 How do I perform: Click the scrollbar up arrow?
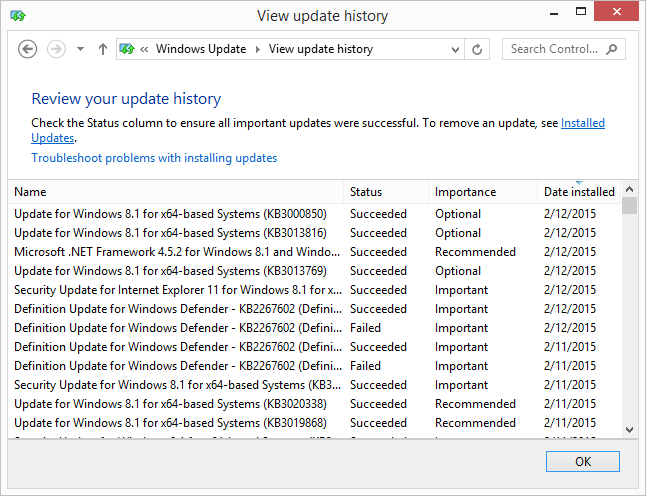coord(629,190)
